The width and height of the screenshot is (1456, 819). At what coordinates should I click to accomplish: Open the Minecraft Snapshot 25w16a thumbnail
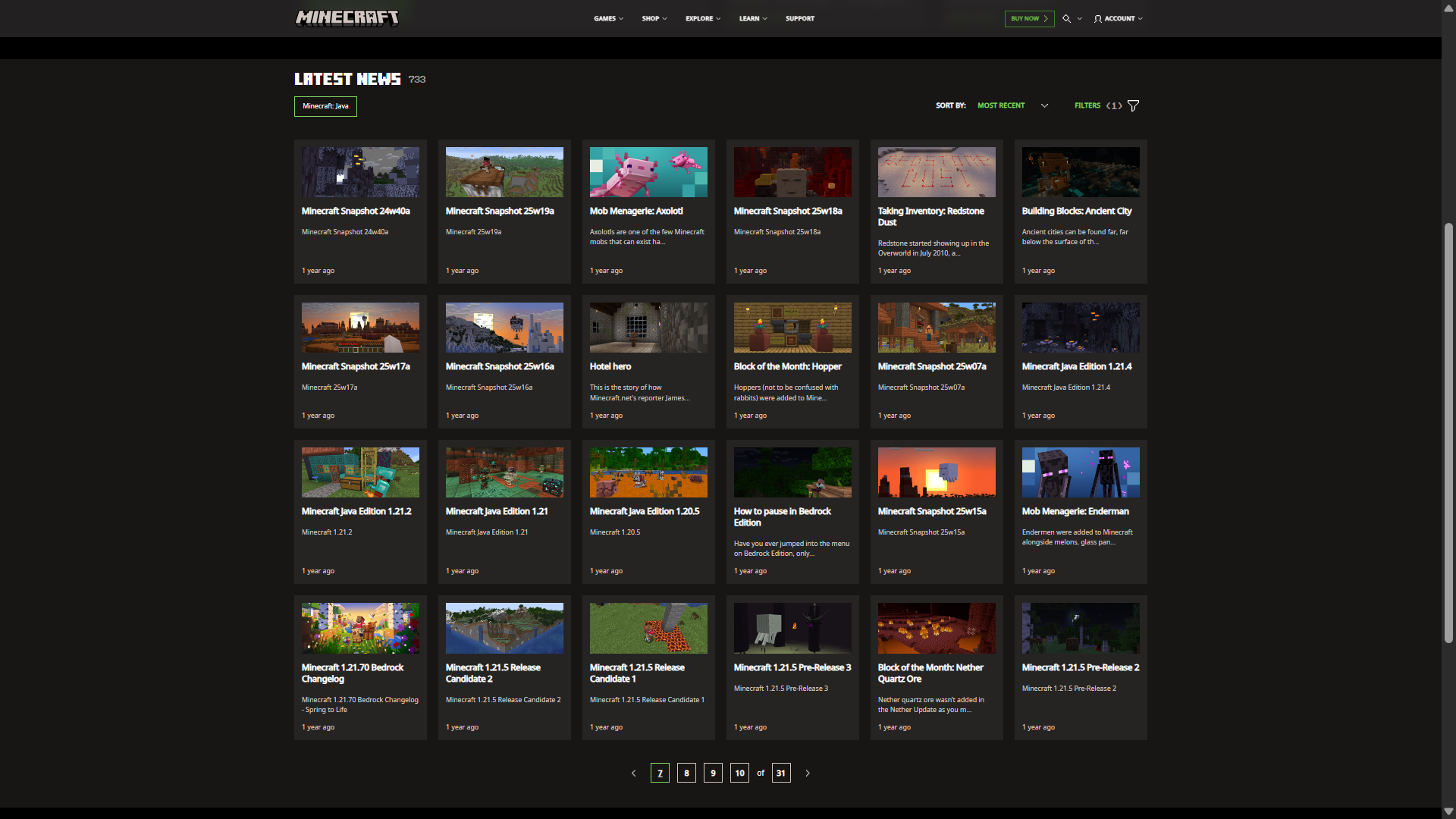(504, 328)
